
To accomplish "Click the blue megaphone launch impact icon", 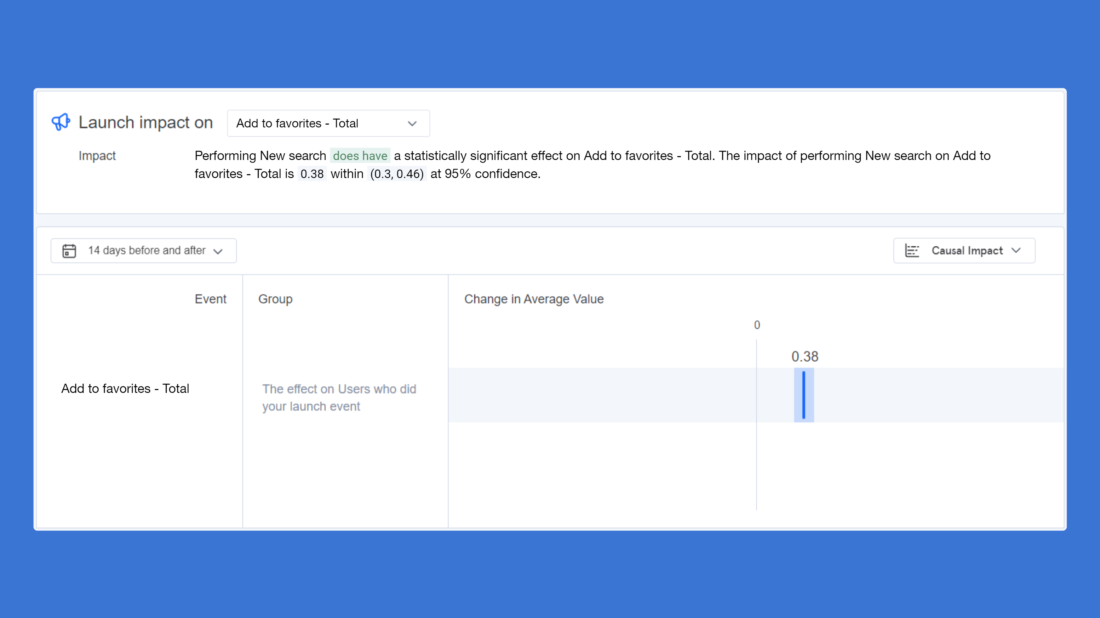I will (60, 121).
